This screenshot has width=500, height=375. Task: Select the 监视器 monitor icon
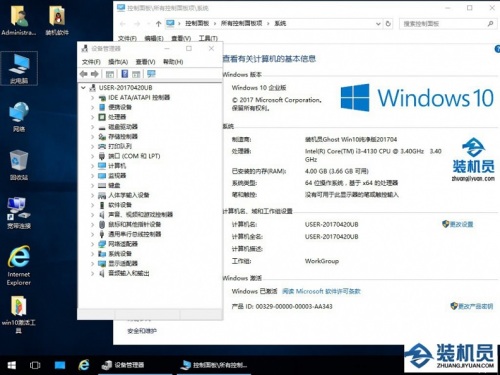coord(102,176)
